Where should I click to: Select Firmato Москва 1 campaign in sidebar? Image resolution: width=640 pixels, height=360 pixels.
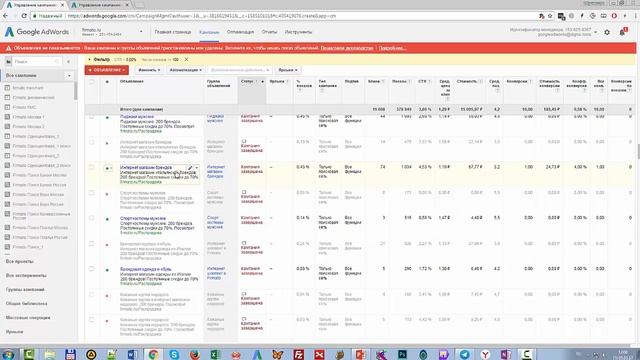coord(29,117)
